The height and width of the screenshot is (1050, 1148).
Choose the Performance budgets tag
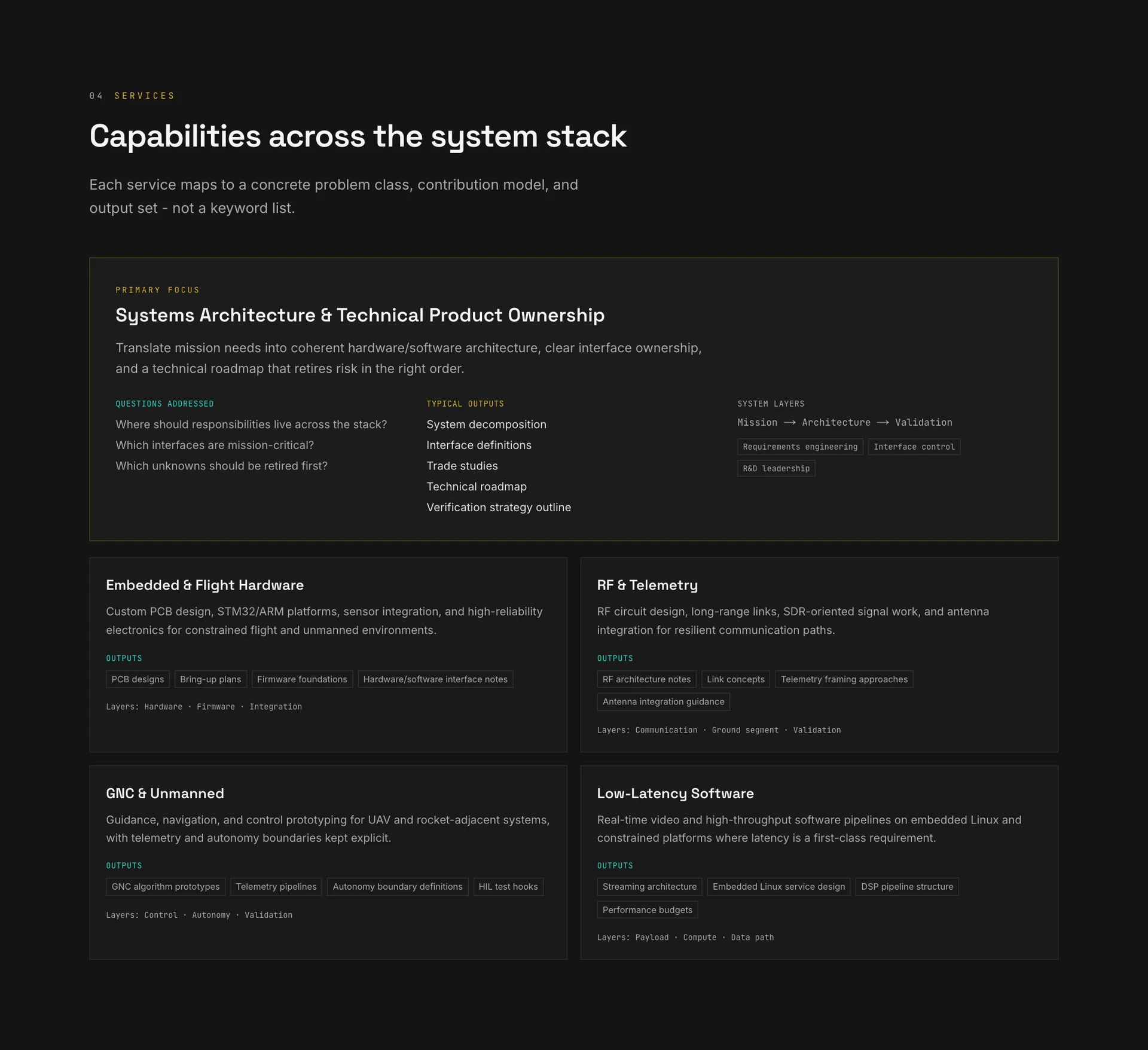point(647,909)
